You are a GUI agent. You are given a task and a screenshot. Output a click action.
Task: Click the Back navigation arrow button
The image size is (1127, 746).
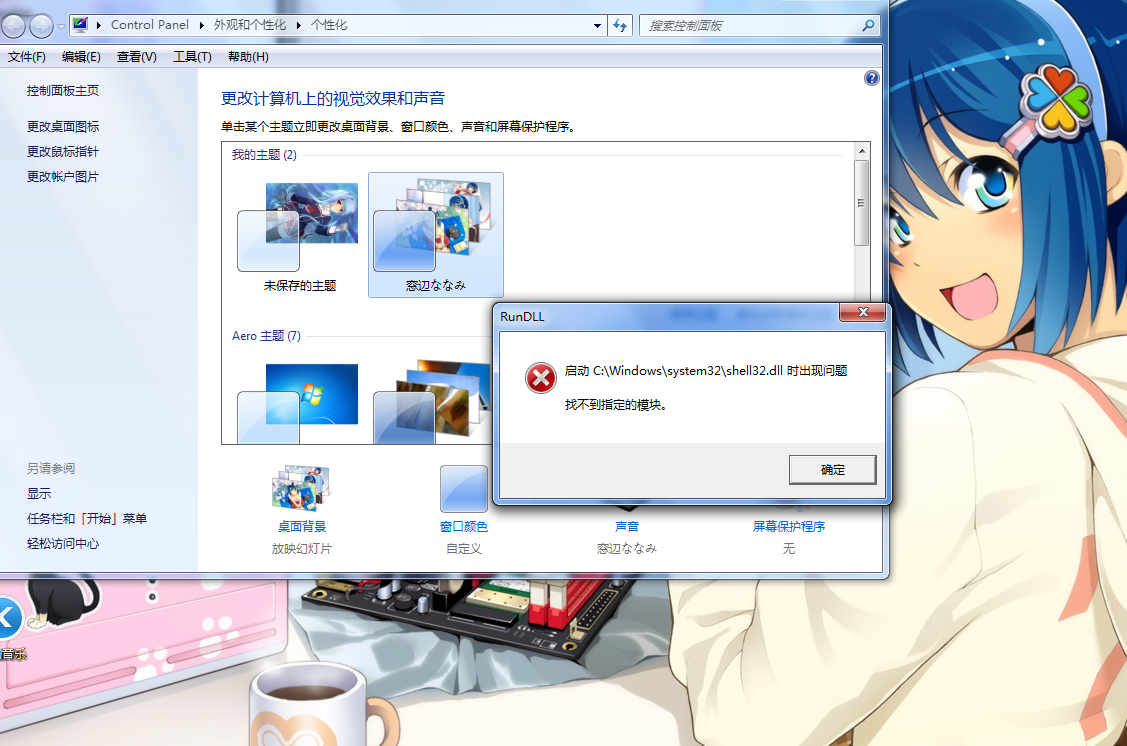[x=13, y=27]
